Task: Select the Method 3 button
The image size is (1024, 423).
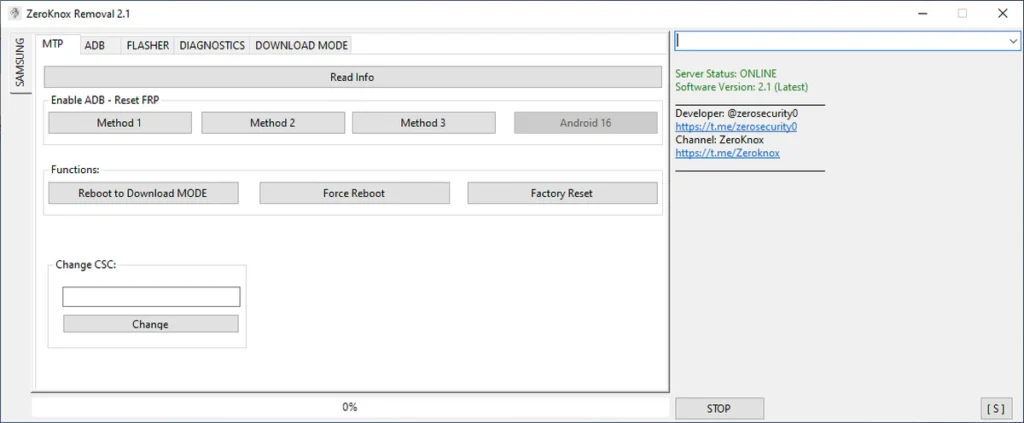Action: point(423,123)
